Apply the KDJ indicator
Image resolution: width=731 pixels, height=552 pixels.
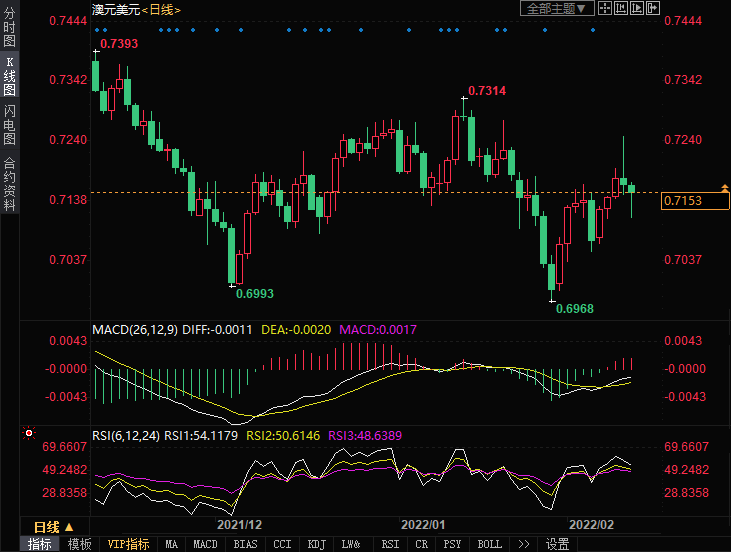316,544
